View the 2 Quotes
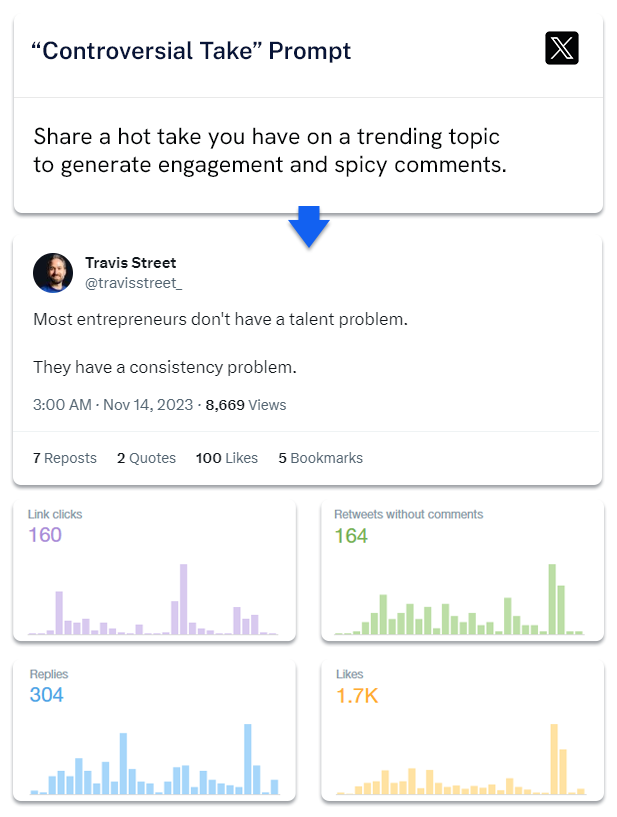 [146, 458]
